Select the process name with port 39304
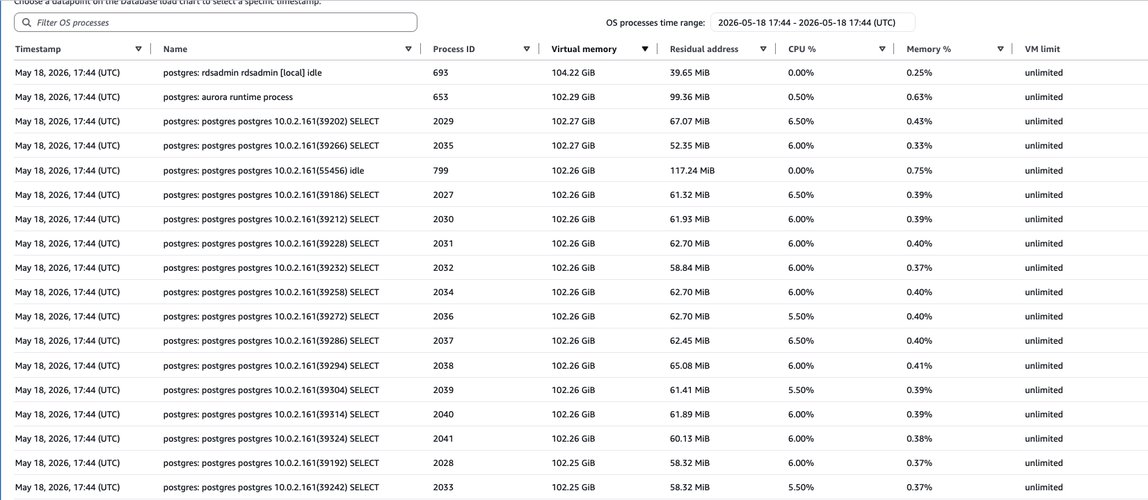This screenshot has height=500, width=1148. [x=271, y=389]
